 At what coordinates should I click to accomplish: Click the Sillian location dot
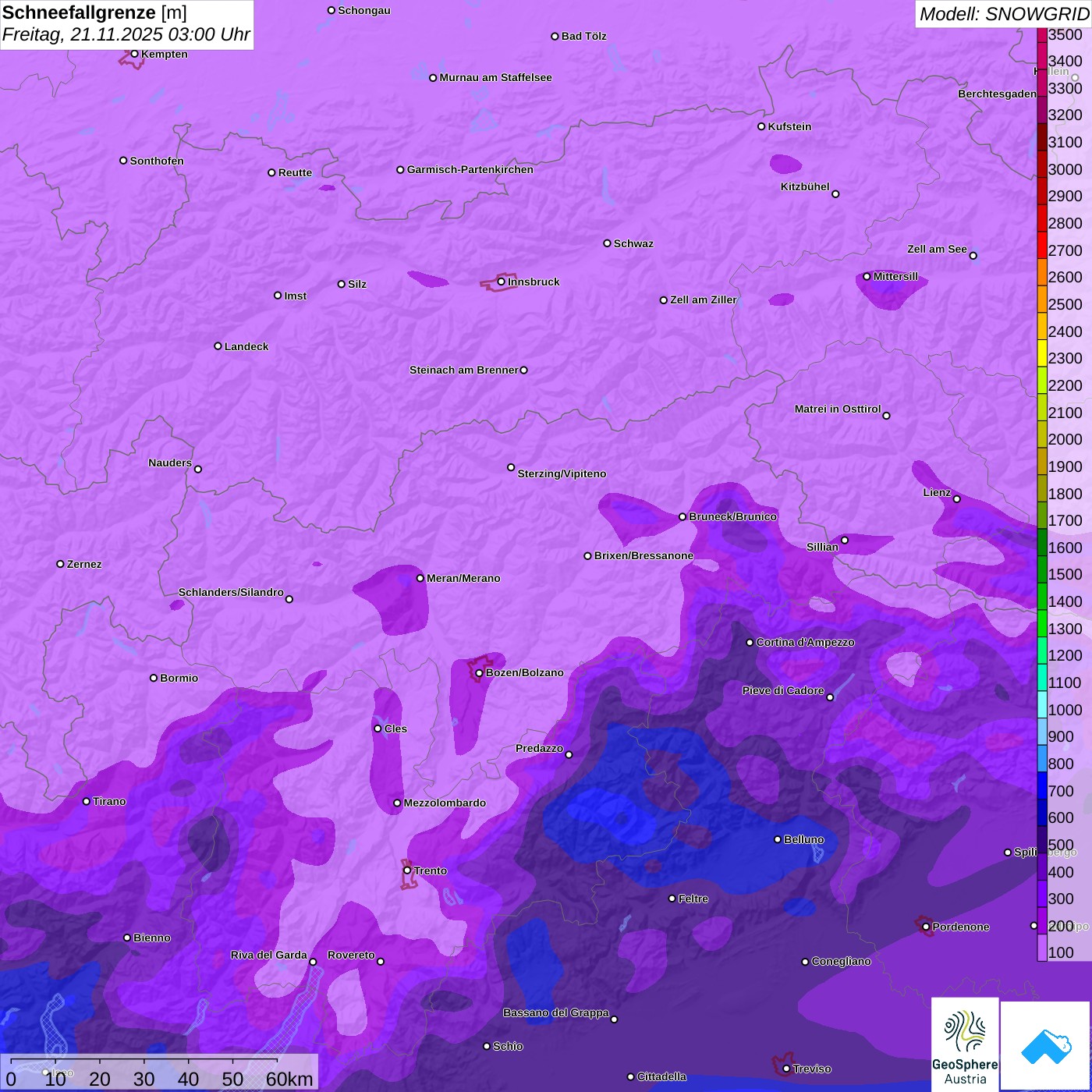(845, 540)
